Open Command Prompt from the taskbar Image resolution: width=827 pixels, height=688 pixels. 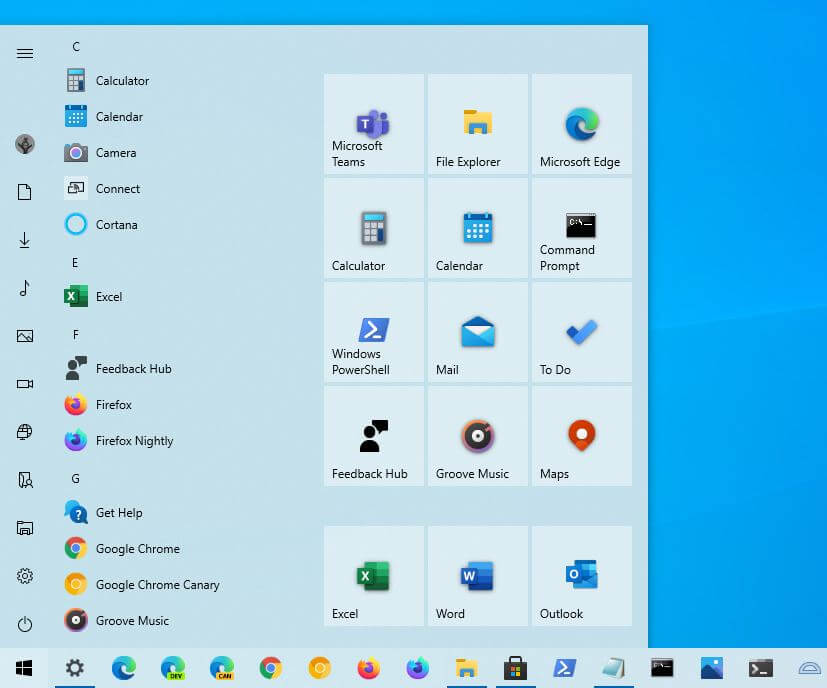[662, 668]
